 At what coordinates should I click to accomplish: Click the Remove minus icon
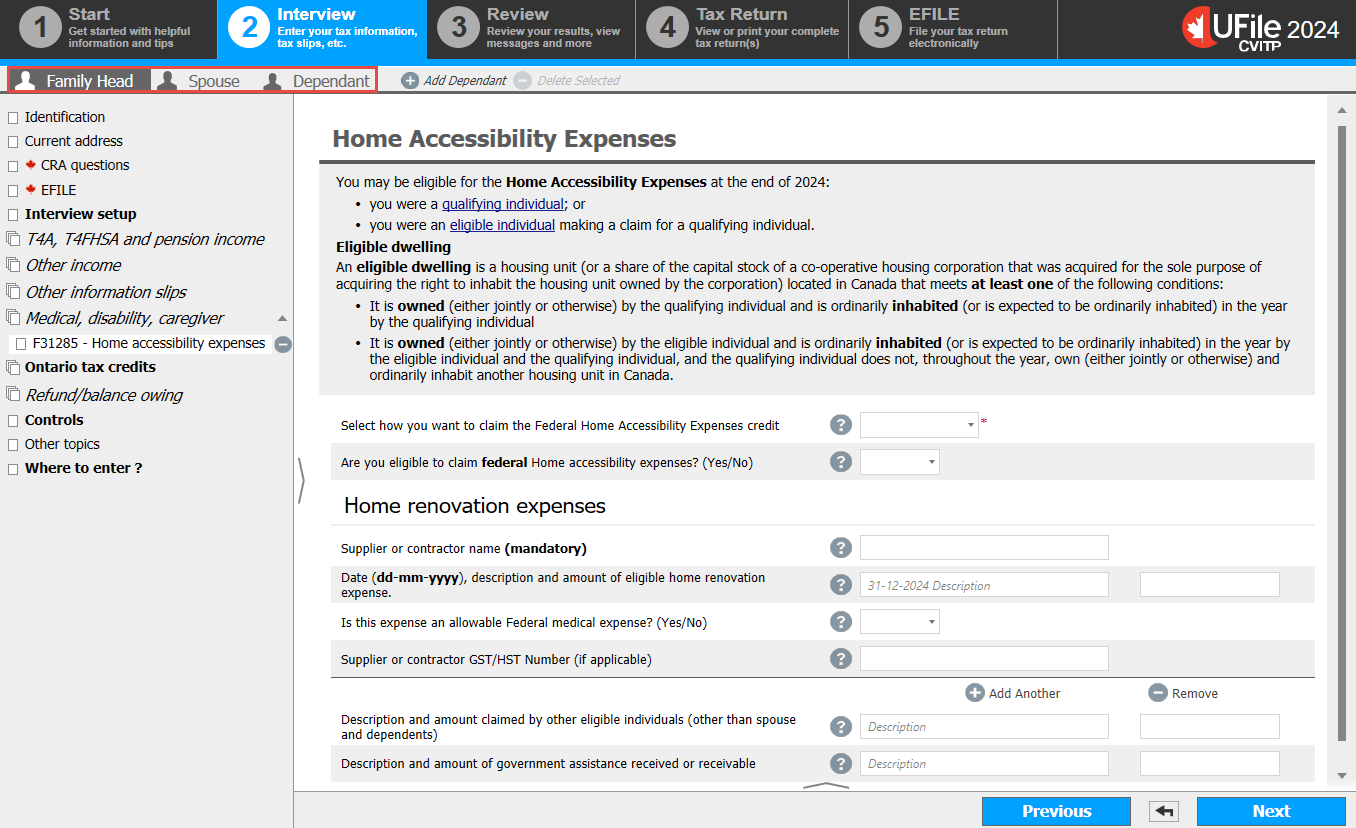1157,693
